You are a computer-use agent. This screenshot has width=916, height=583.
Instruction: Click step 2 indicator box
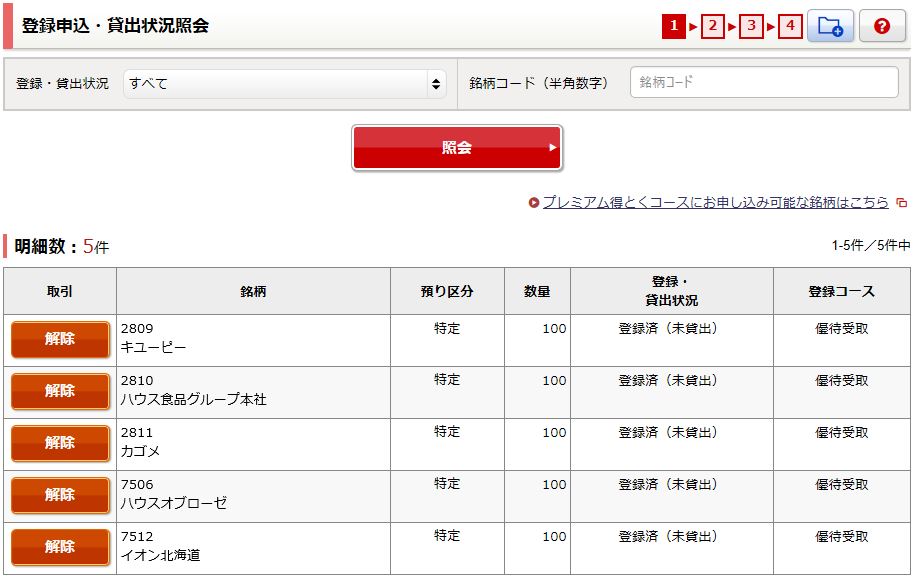713,27
